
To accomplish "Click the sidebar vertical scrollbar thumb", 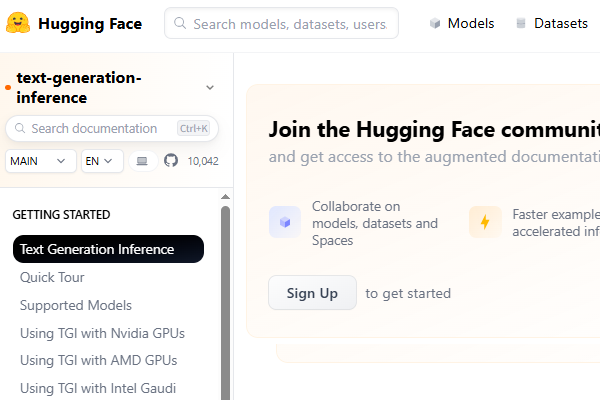I will pos(225,302).
